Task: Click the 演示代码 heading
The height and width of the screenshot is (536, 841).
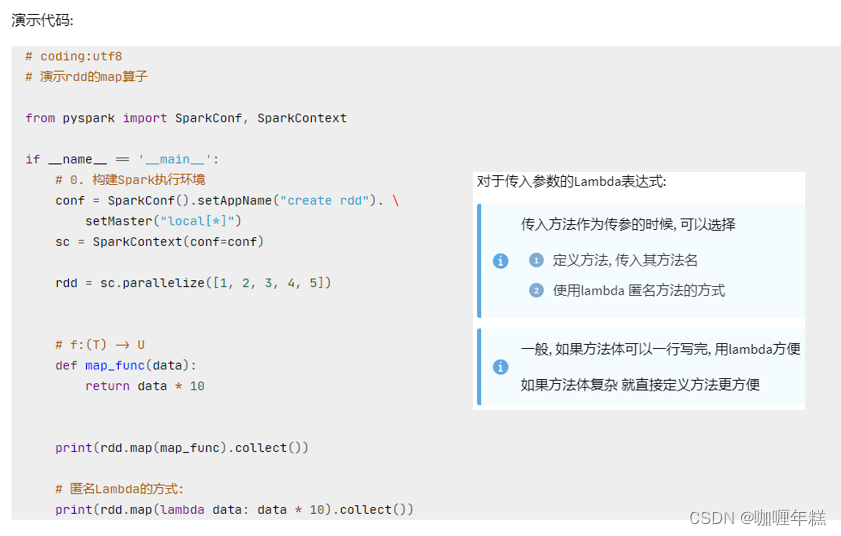Action: (x=42, y=20)
